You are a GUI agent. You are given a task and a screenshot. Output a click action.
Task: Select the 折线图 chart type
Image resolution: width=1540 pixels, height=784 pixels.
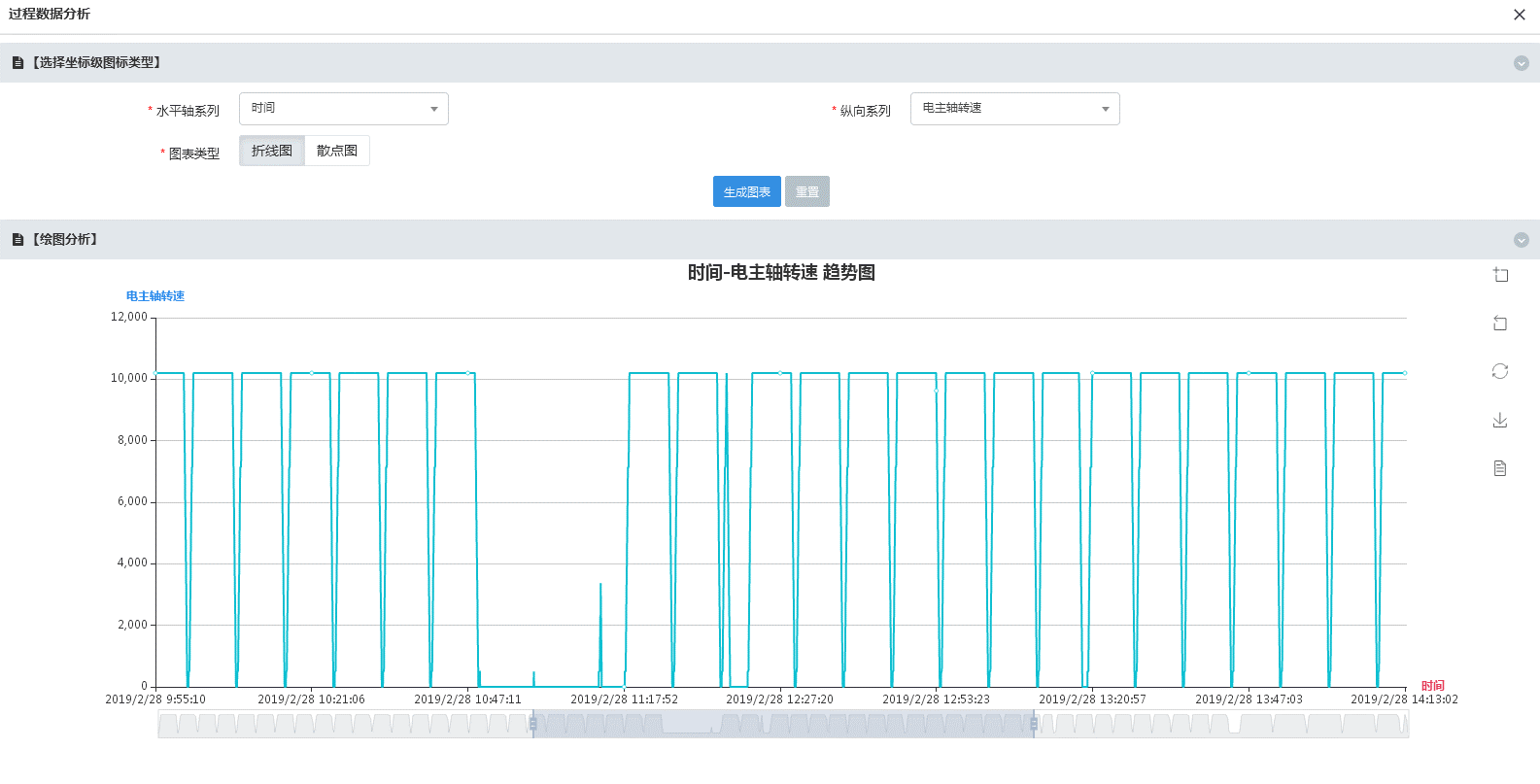tap(272, 151)
